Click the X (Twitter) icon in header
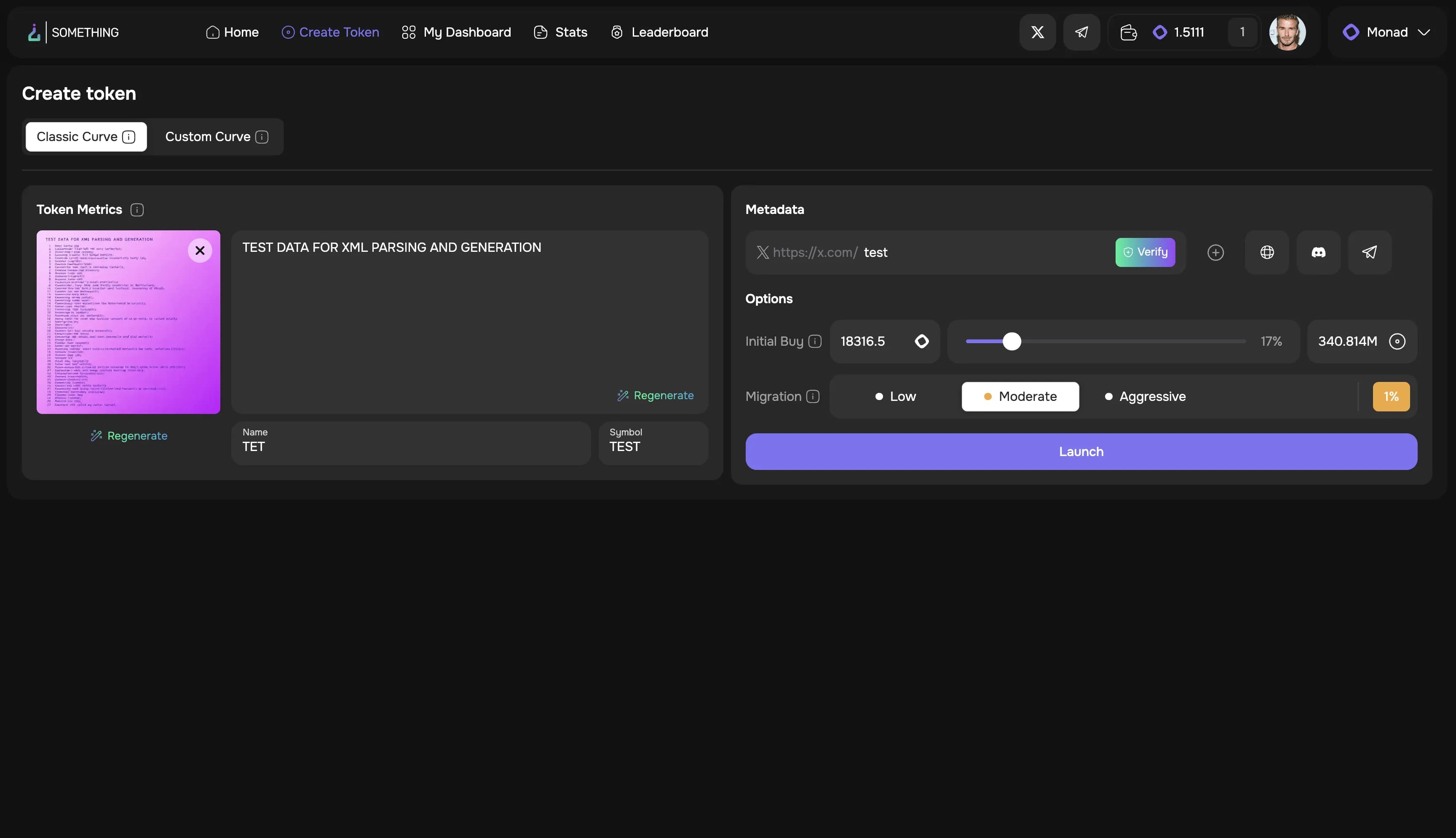This screenshot has width=1456, height=838. click(1037, 32)
